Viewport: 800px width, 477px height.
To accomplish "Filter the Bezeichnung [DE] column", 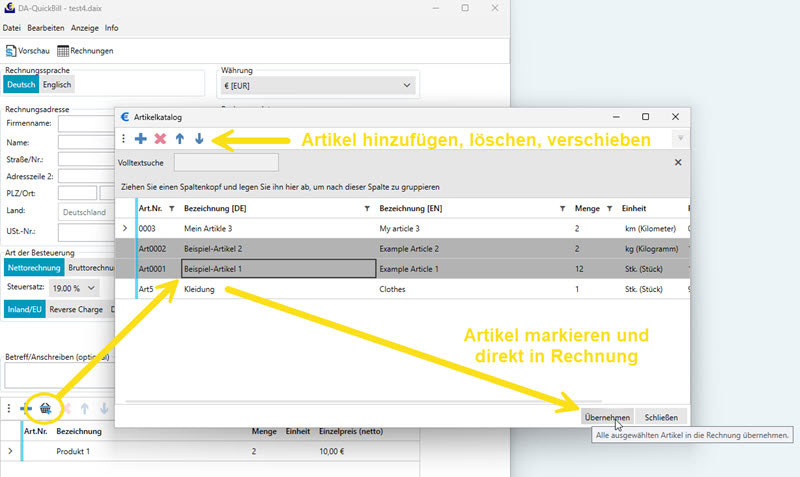I will [x=367, y=209].
